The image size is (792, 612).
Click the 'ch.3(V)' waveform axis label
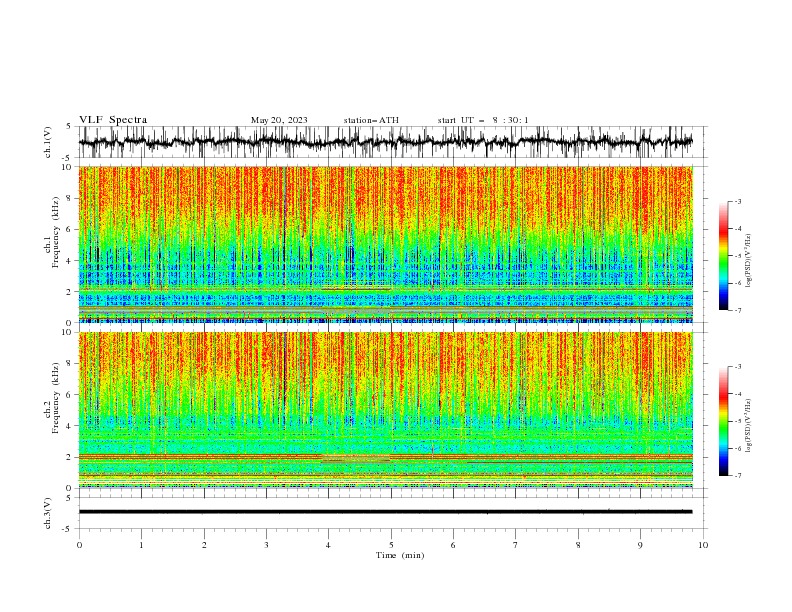(x=48, y=513)
